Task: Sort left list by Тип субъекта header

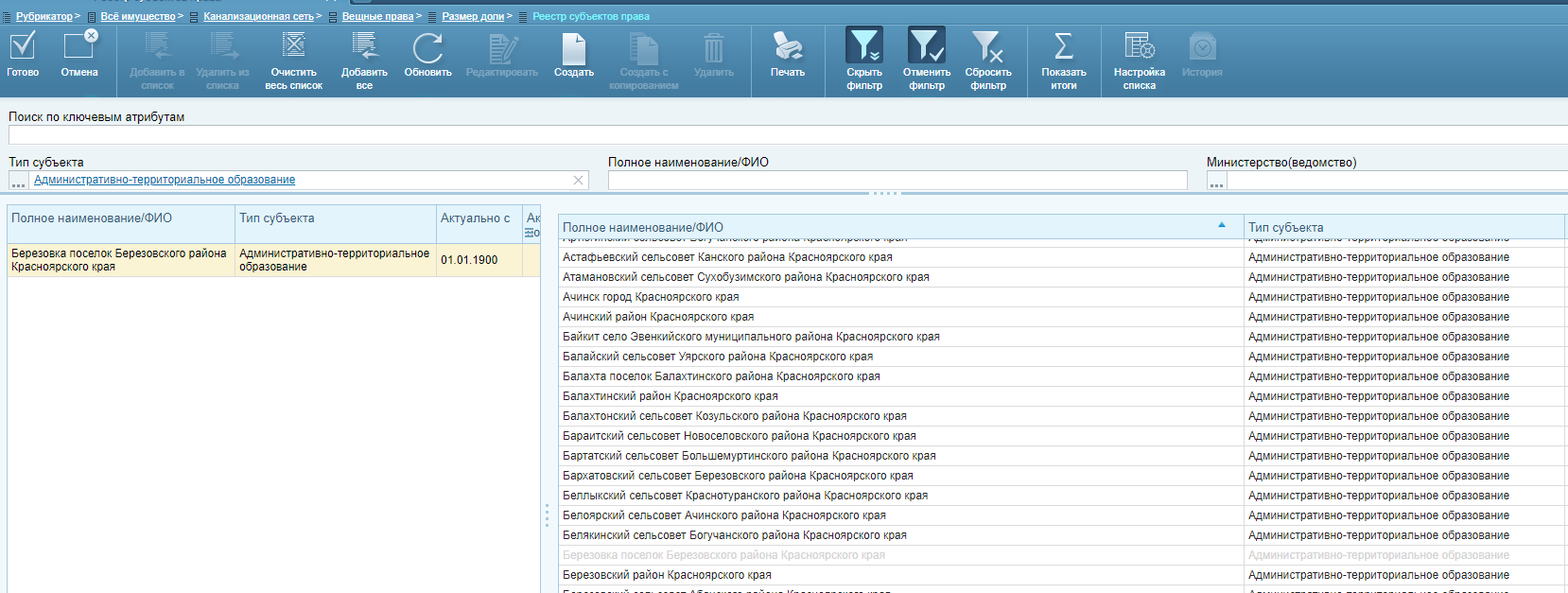Action: coord(335,224)
